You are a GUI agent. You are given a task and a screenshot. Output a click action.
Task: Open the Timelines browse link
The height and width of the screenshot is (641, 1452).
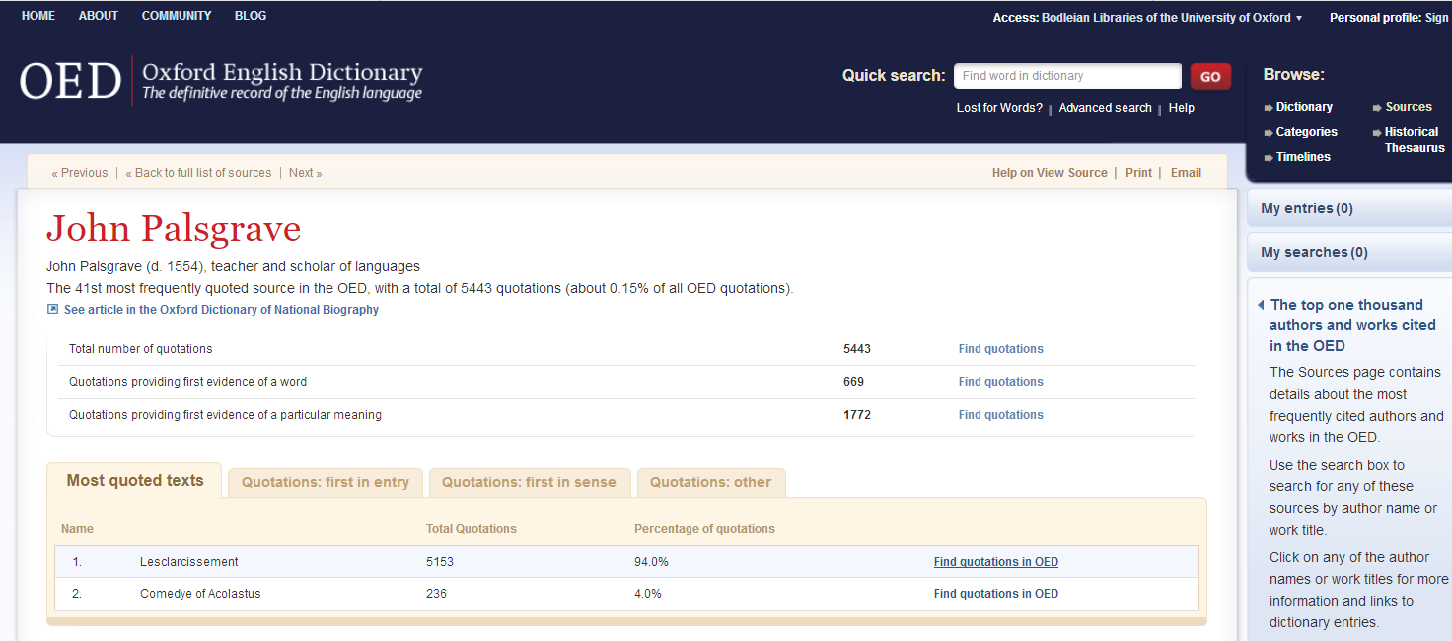tap(1302, 157)
